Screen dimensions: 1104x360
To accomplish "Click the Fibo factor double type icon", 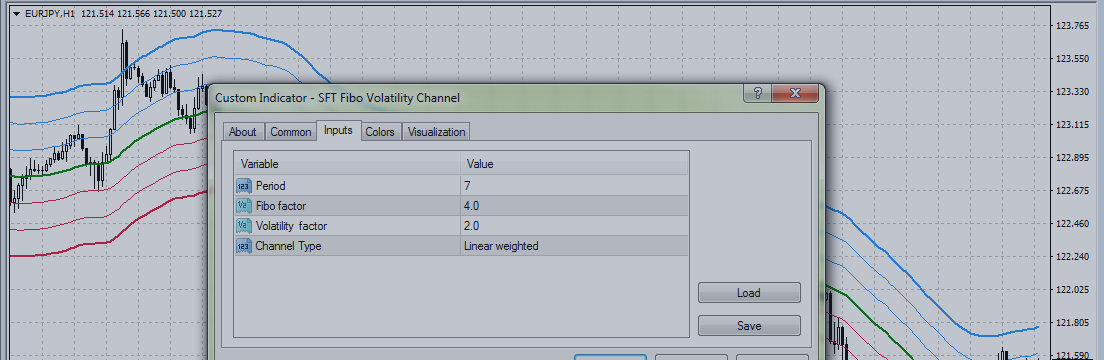I will pos(244,206).
